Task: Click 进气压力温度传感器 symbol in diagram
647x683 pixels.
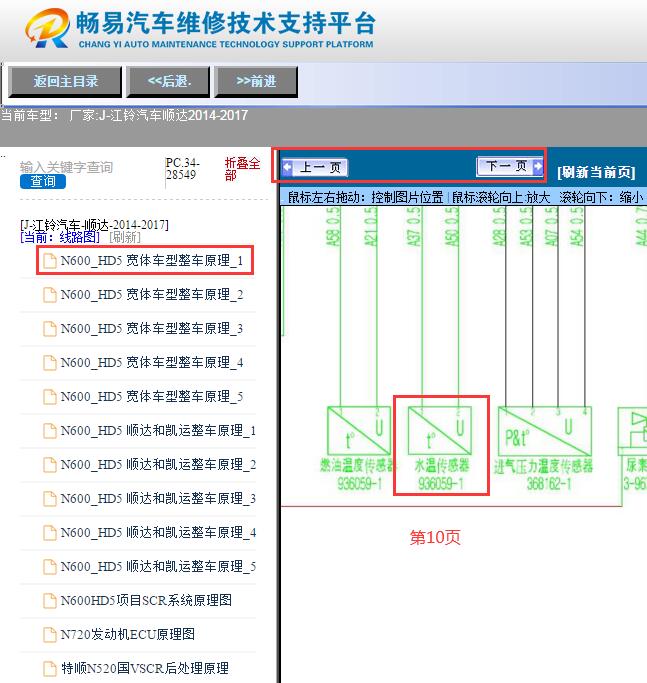Action: coord(545,431)
